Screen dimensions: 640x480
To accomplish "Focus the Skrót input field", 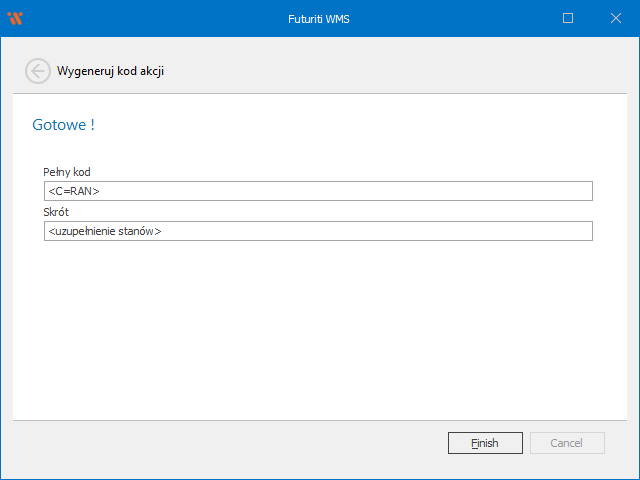I will click(318, 231).
